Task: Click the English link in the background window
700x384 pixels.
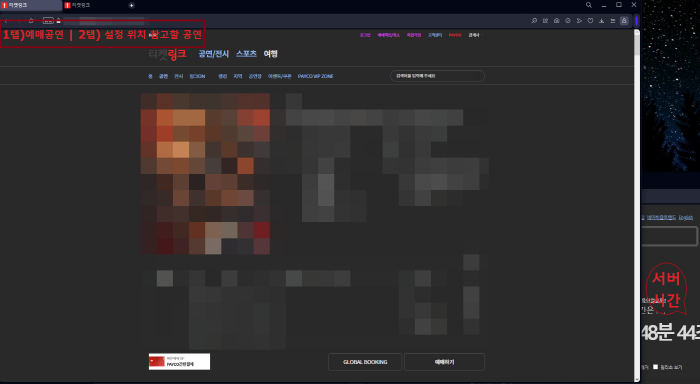Action: pyautogui.click(x=686, y=217)
